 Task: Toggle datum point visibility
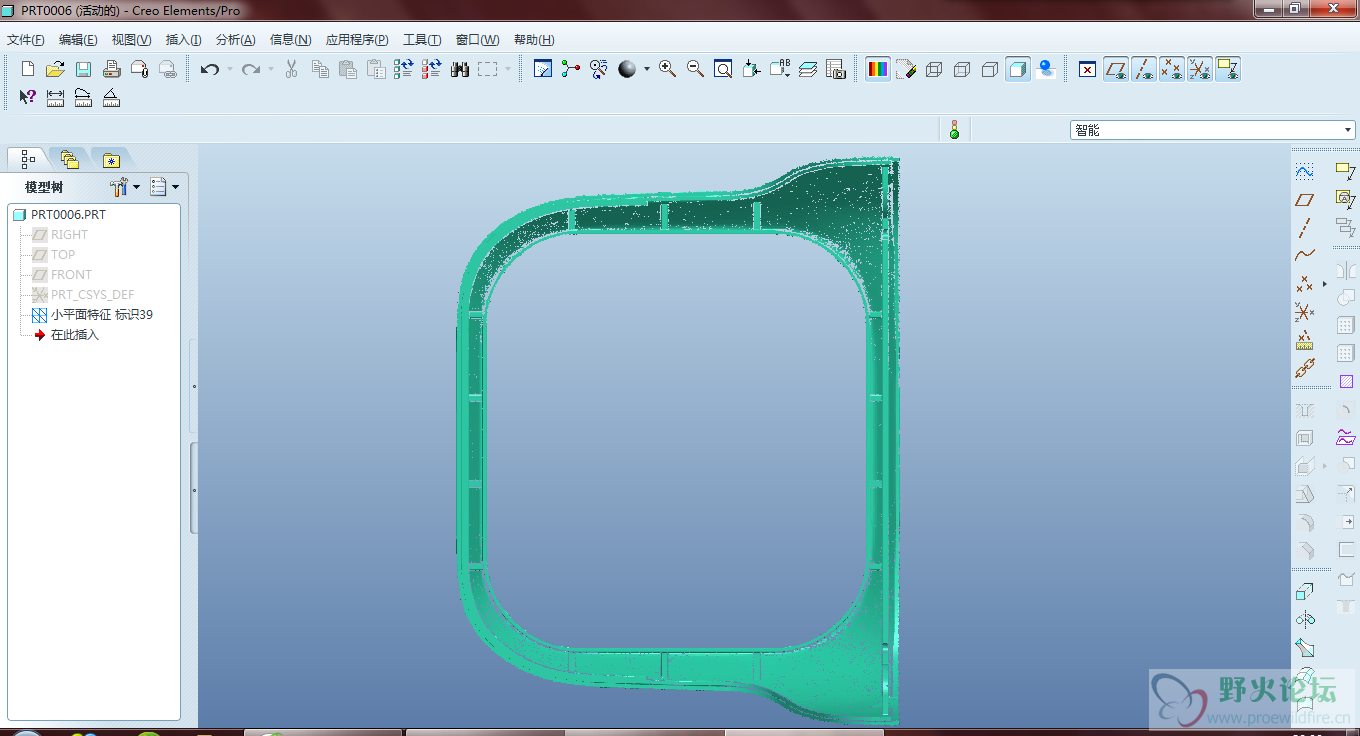pyautogui.click(x=1172, y=69)
